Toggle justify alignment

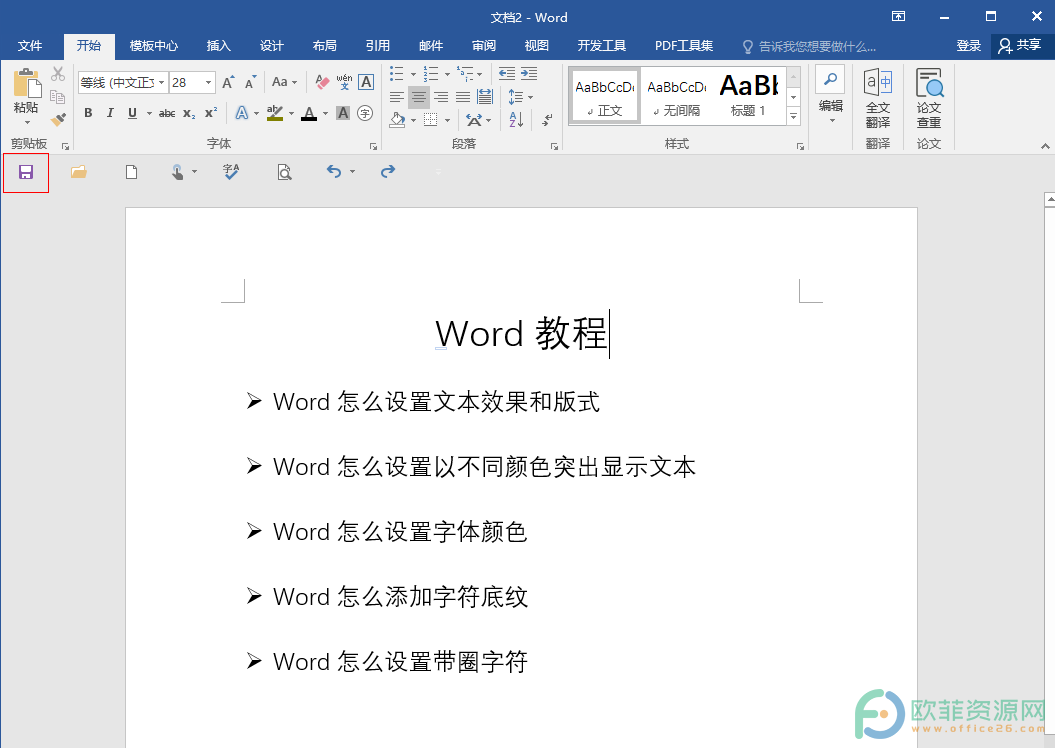tap(463, 97)
